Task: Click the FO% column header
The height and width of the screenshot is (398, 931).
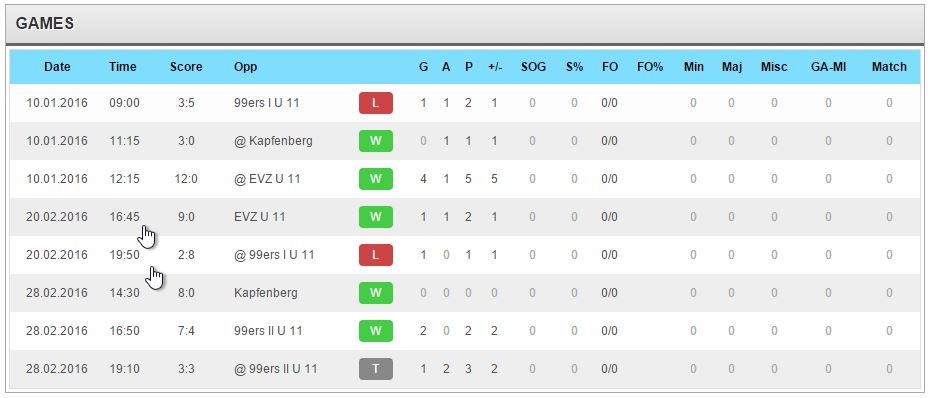Action: pos(650,67)
